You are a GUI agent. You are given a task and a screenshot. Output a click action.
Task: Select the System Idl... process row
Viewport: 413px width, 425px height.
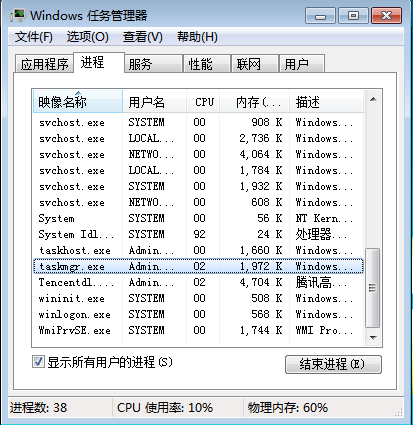(x=198, y=234)
